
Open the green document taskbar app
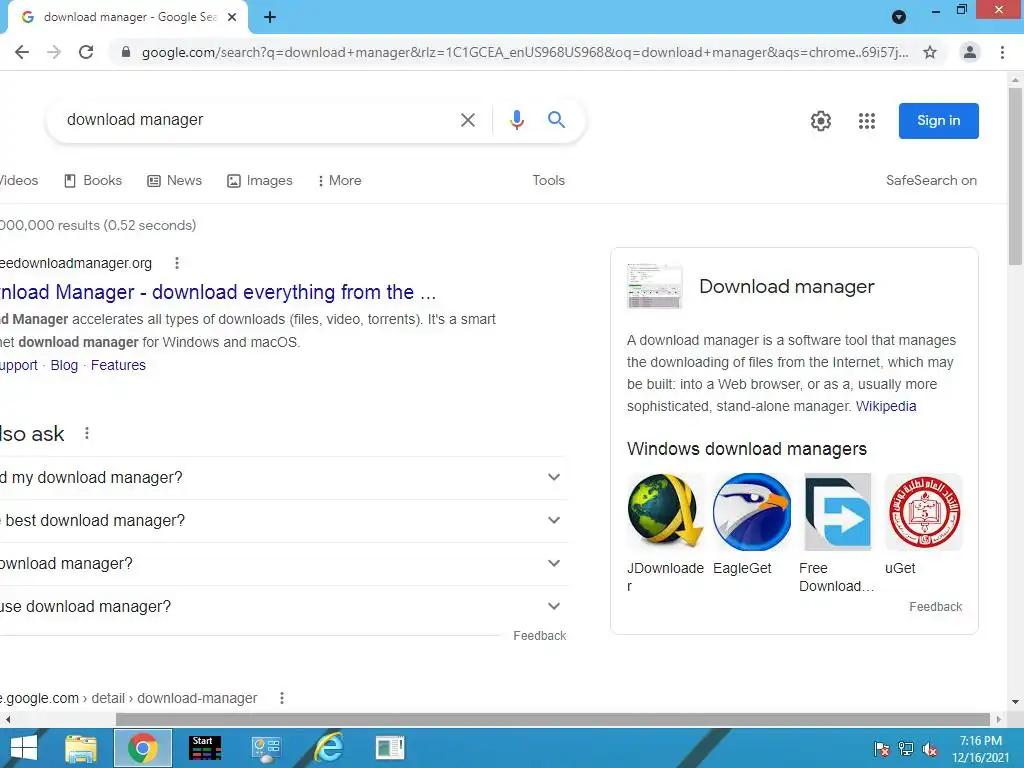390,748
